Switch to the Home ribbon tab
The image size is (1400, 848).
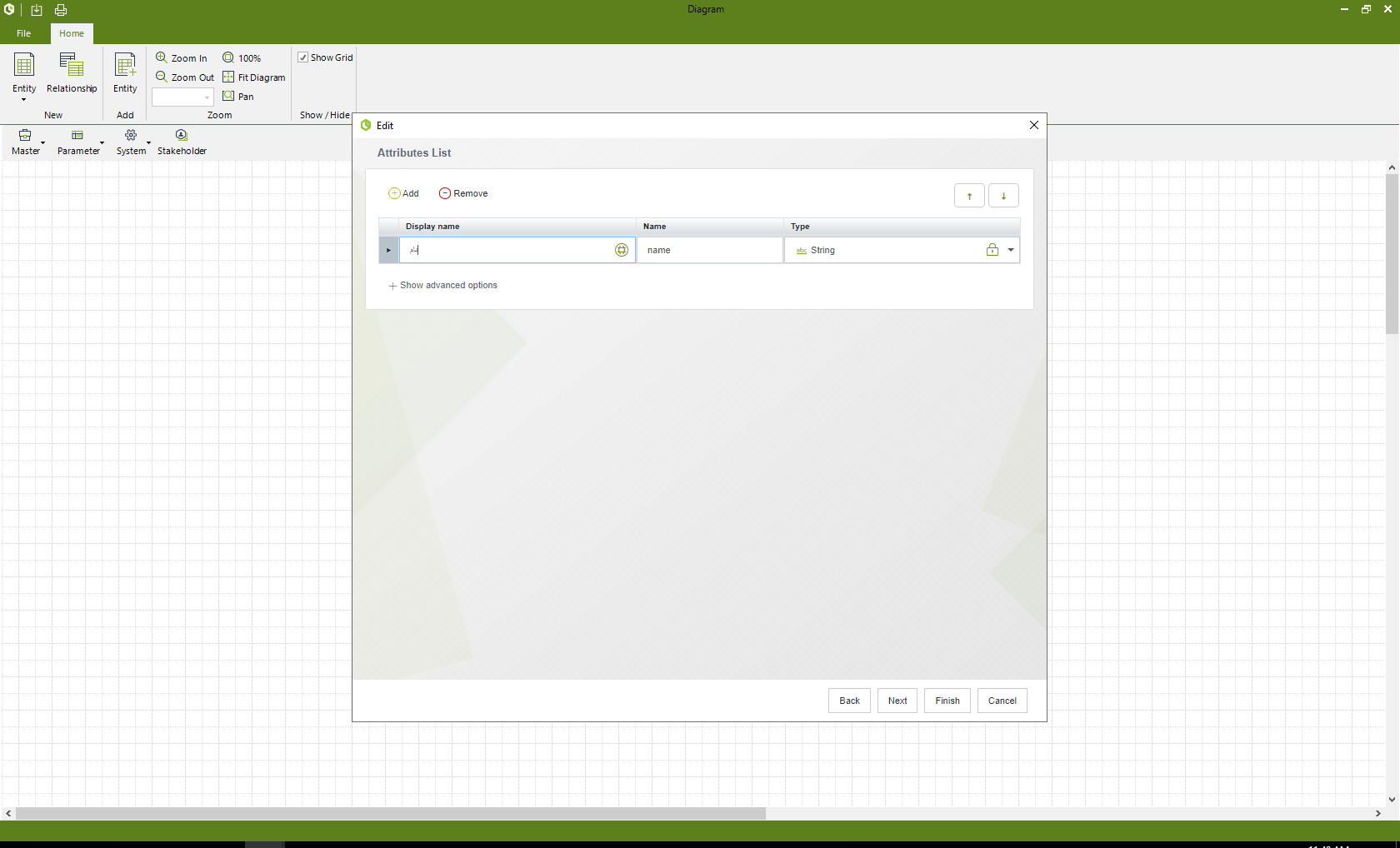click(x=72, y=33)
